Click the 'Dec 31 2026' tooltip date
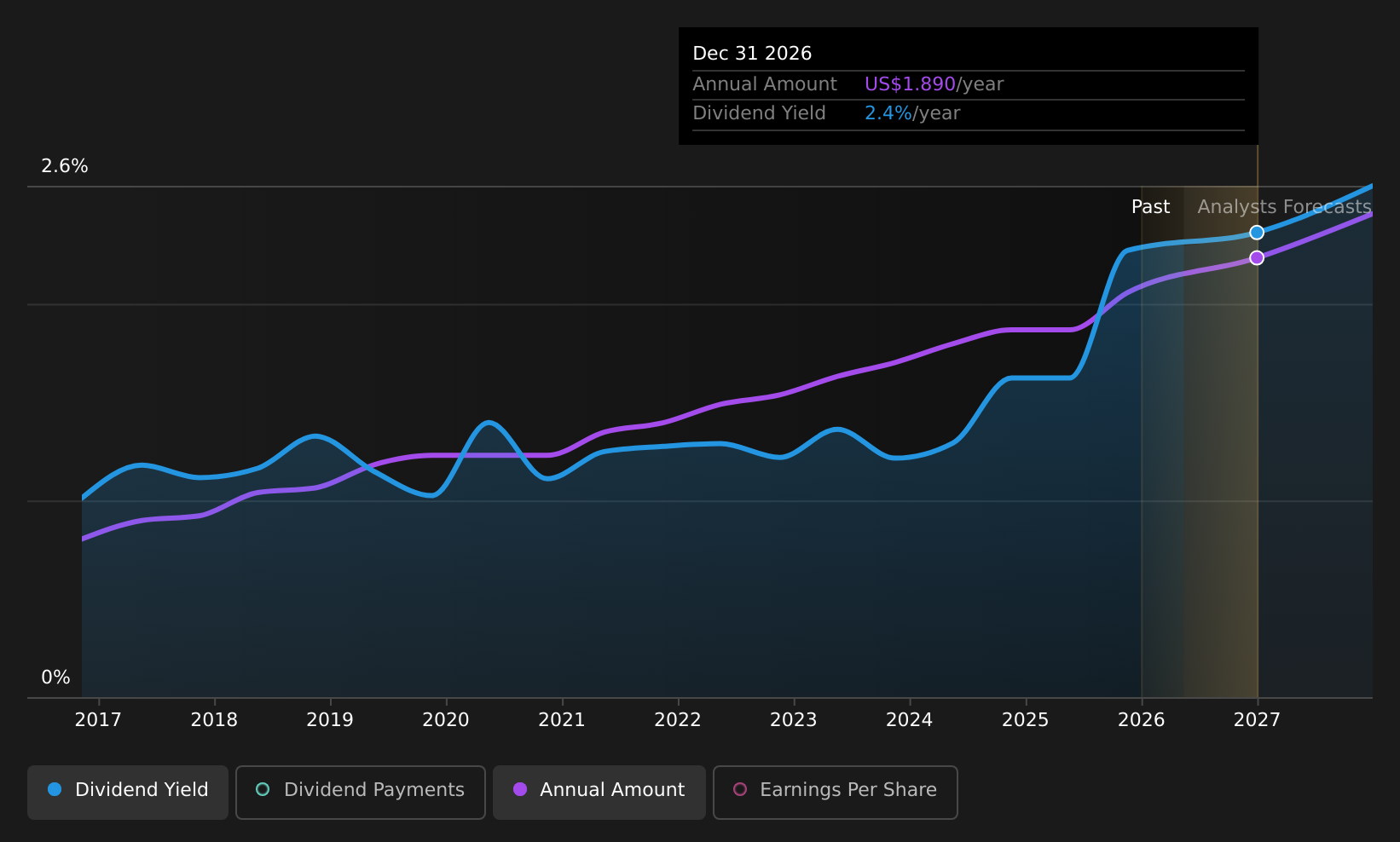 [x=752, y=54]
